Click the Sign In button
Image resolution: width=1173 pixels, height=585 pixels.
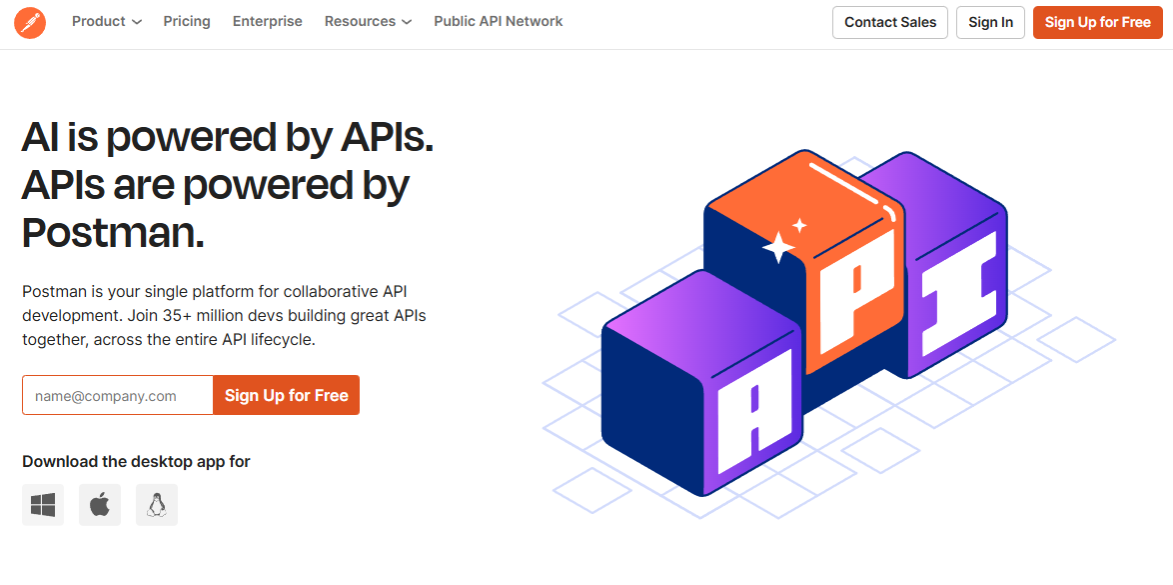pos(990,22)
